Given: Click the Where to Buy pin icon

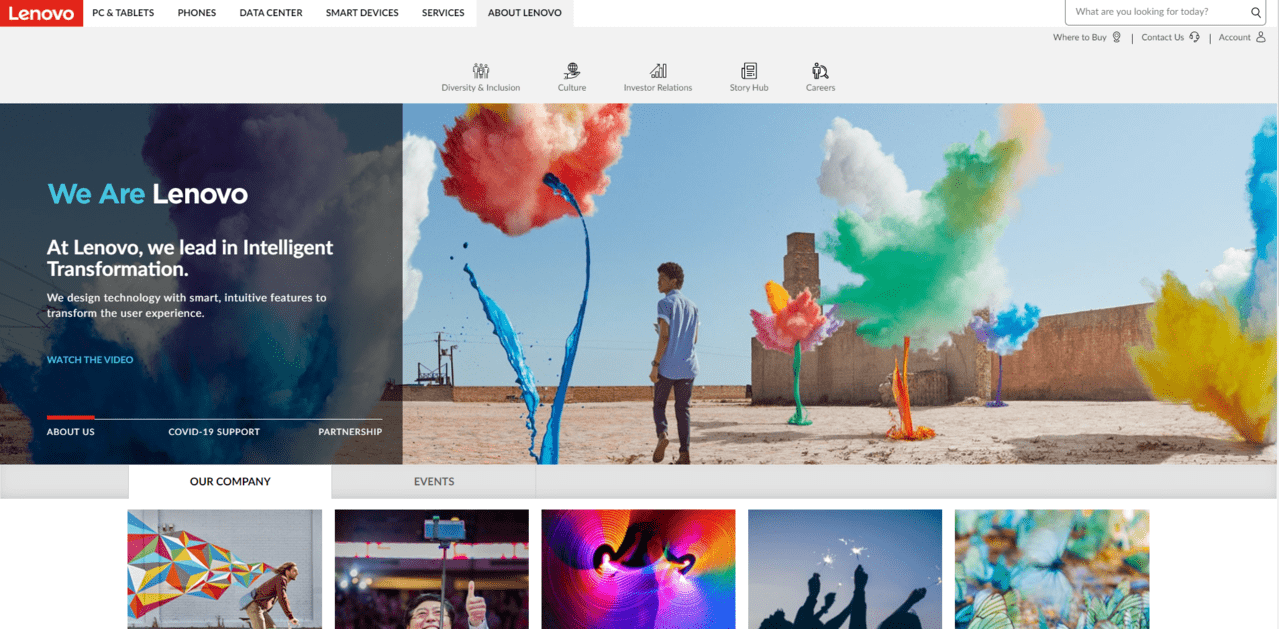Looking at the screenshot, I should [1117, 37].
